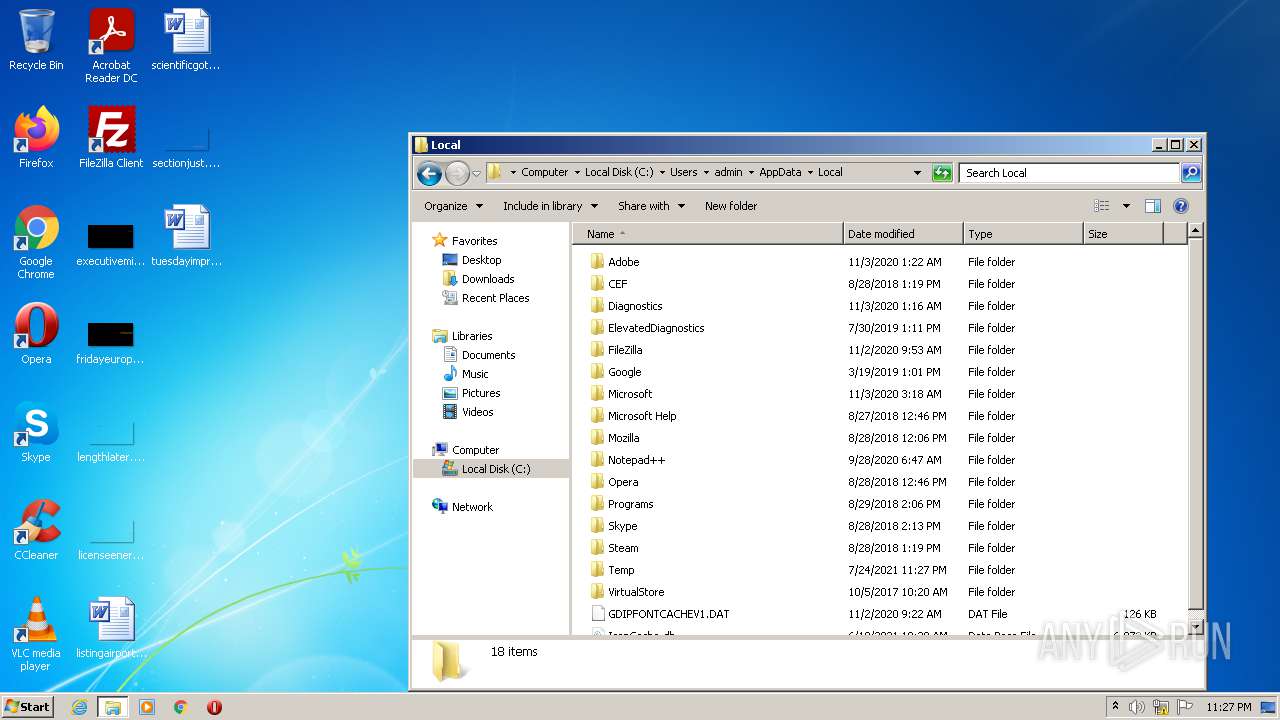Screen dimensions: 1280x720
Task: Select the Google Chrome desktop shortcut
Action: point(36,243)
